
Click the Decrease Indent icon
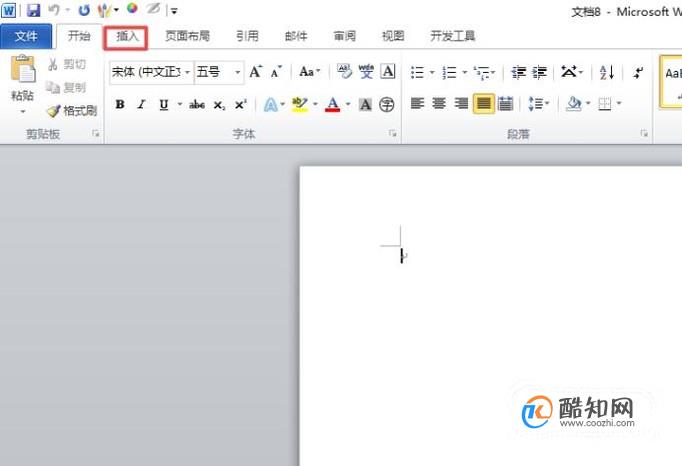point(518,72)
